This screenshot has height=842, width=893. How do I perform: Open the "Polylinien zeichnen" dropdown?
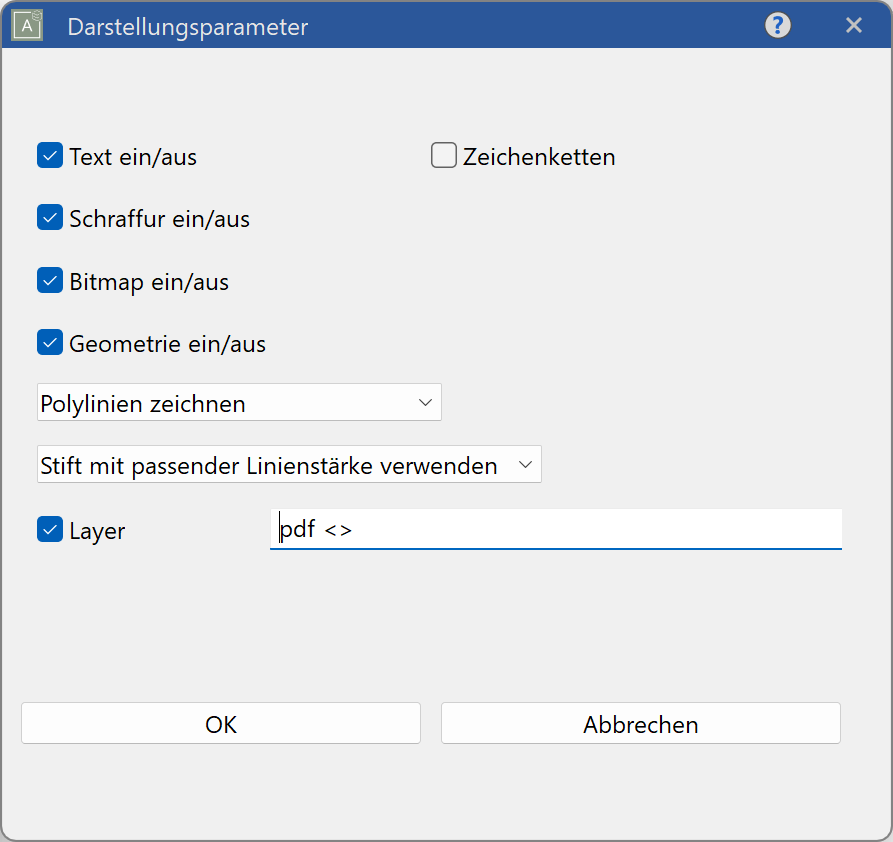[x=238, y=402]
